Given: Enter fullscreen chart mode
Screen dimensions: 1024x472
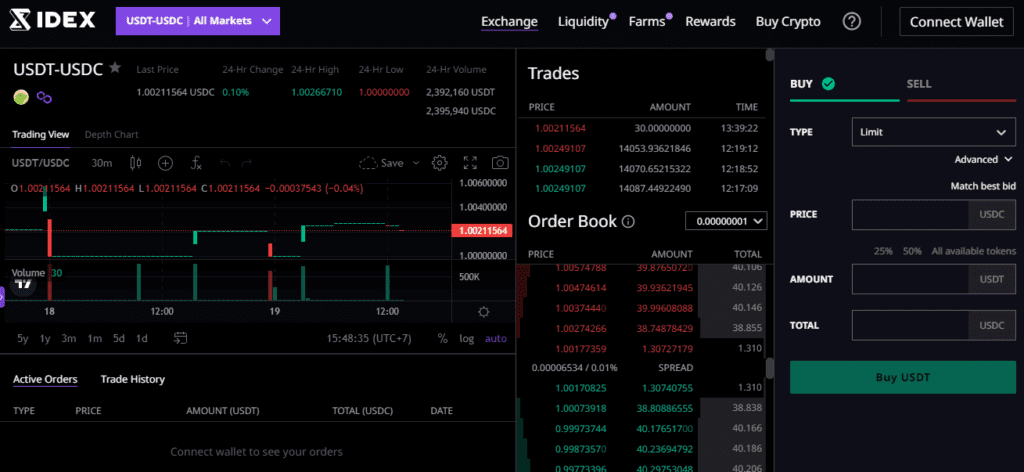Looking at the screenshot, I should [x=470, y=163].
